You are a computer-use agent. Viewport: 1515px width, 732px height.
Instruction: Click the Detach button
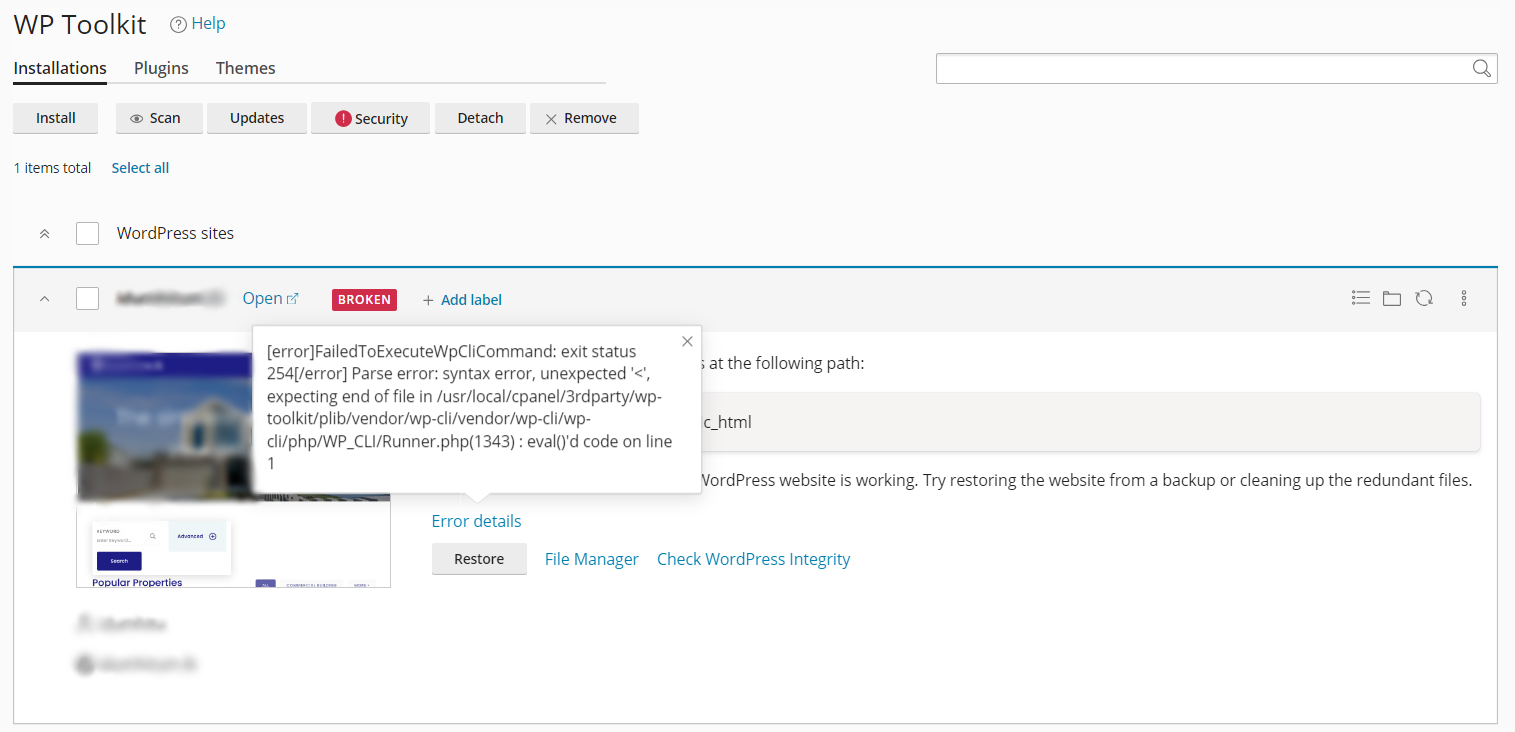click(x=480, y=118)
